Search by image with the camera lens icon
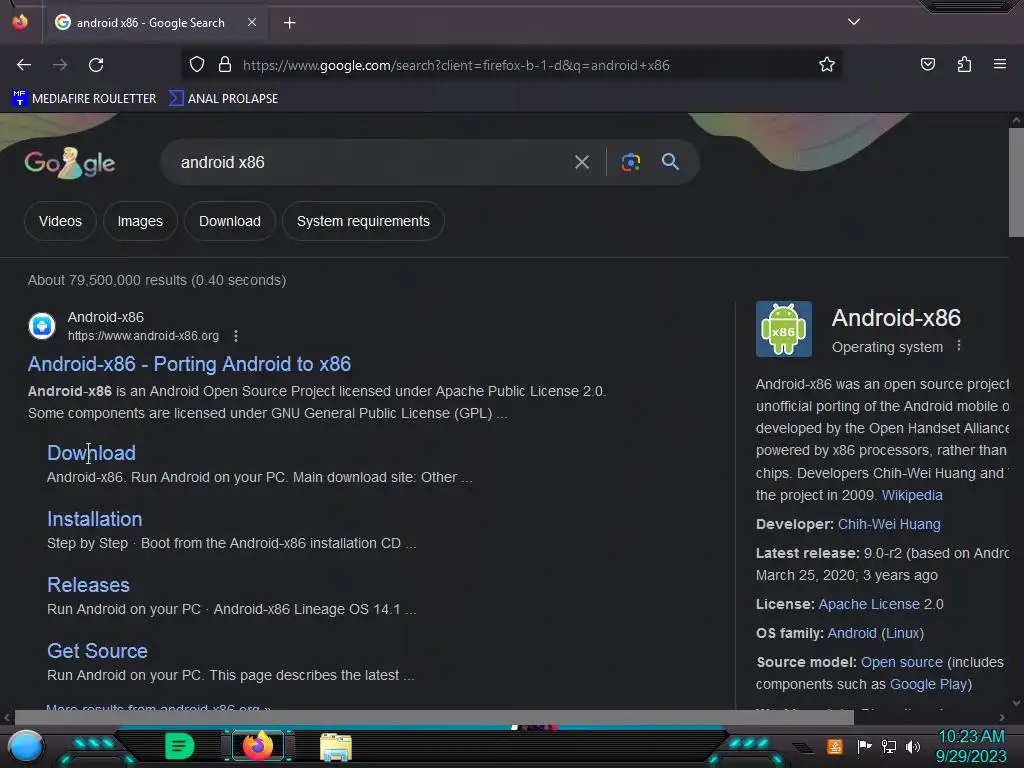This screenshot has width=1024, height=768. pos(630,162)
